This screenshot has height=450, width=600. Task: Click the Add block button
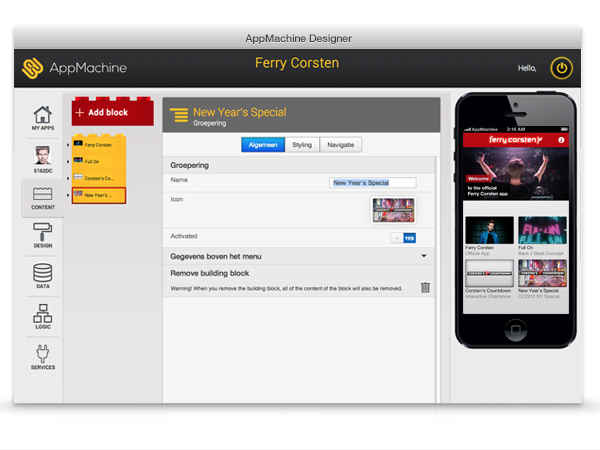[x=112, y=113]
